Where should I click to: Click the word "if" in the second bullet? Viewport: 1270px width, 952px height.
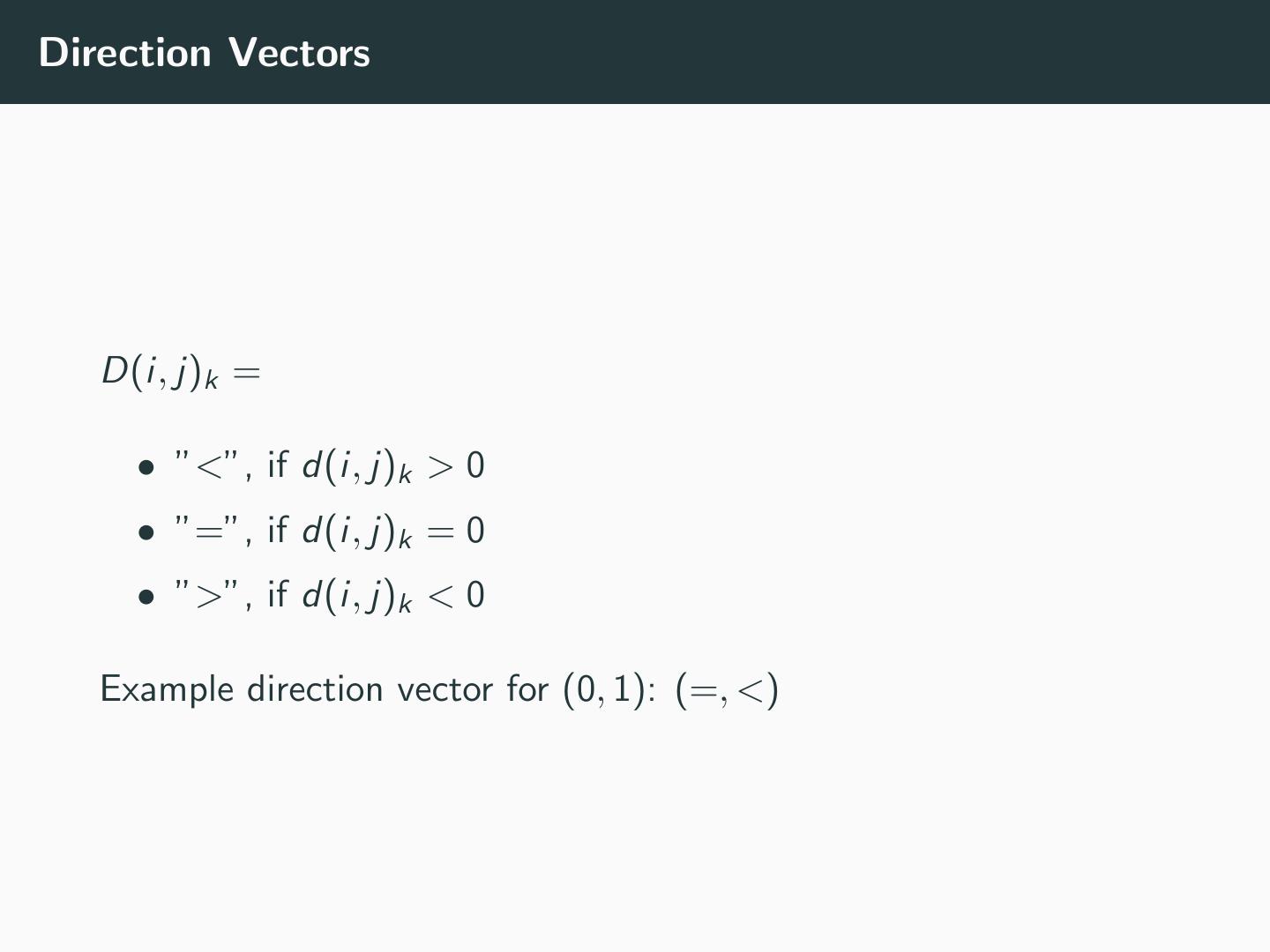click(277, 530)
